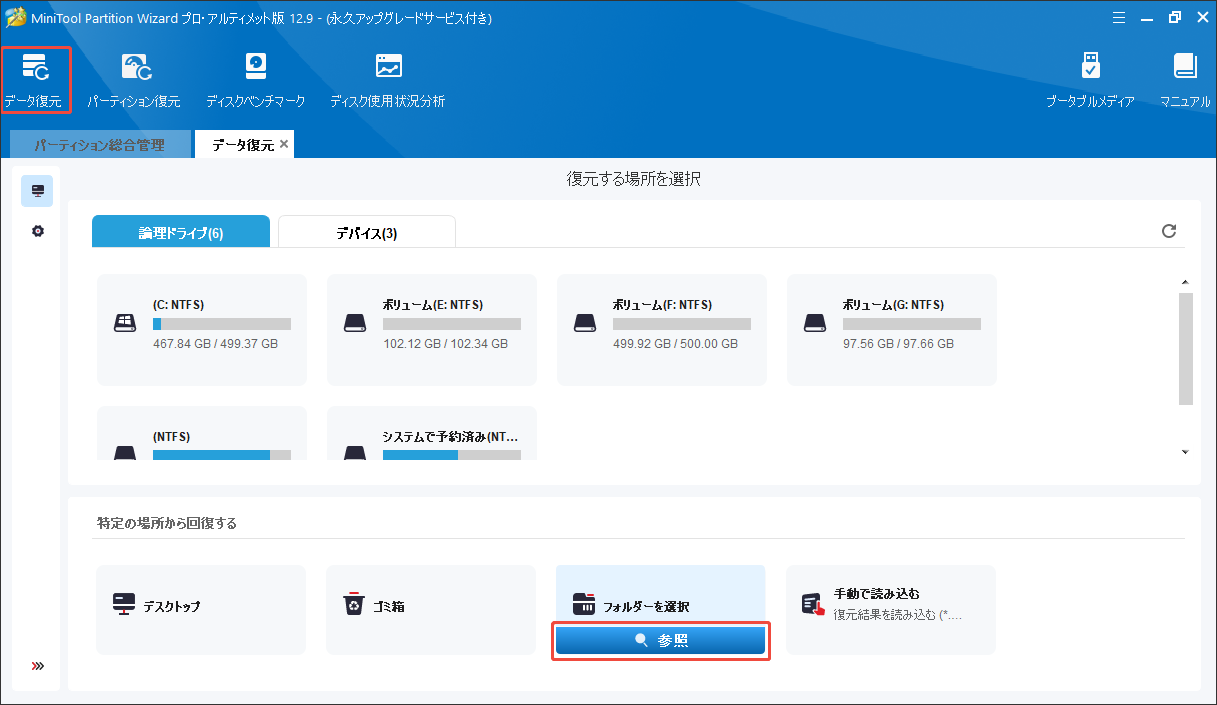Open ディスク使用状況分析 tool
The width and height of the screenshot is (1217, 705).
388,80
